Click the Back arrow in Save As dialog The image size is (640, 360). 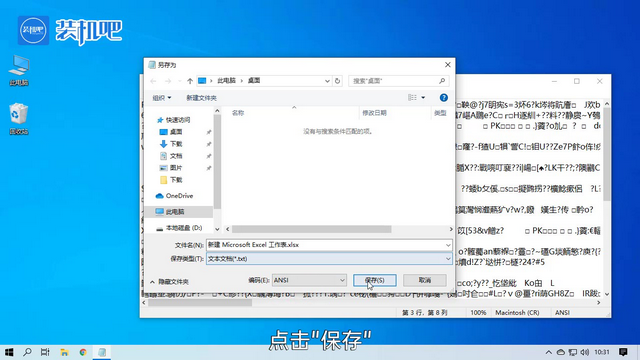[x=153, y=81]
